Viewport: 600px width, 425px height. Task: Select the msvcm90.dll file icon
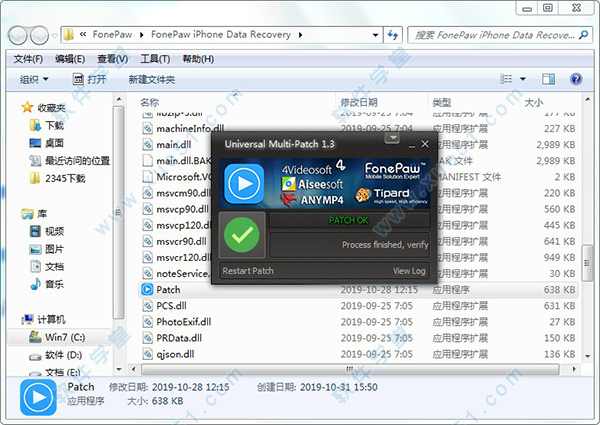(x=147, y=193)
